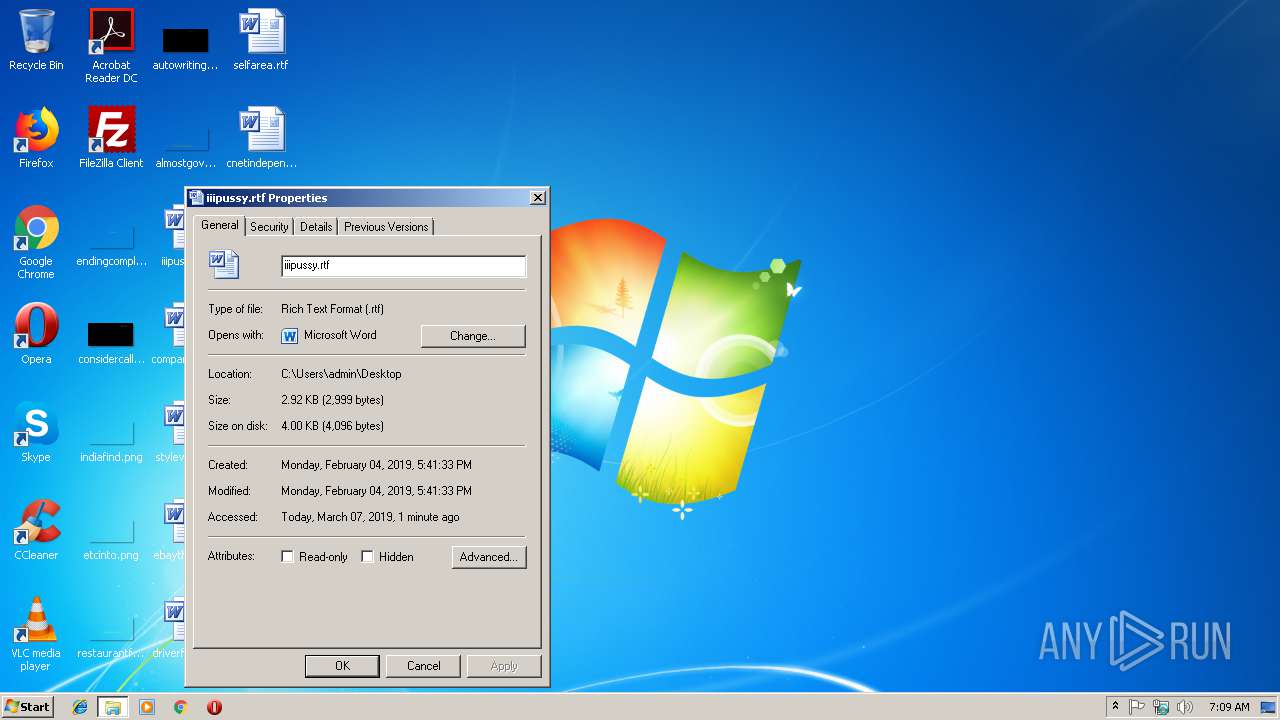Click the file name input field
This screenshot has width=1280, height=720.
[403, 266]
